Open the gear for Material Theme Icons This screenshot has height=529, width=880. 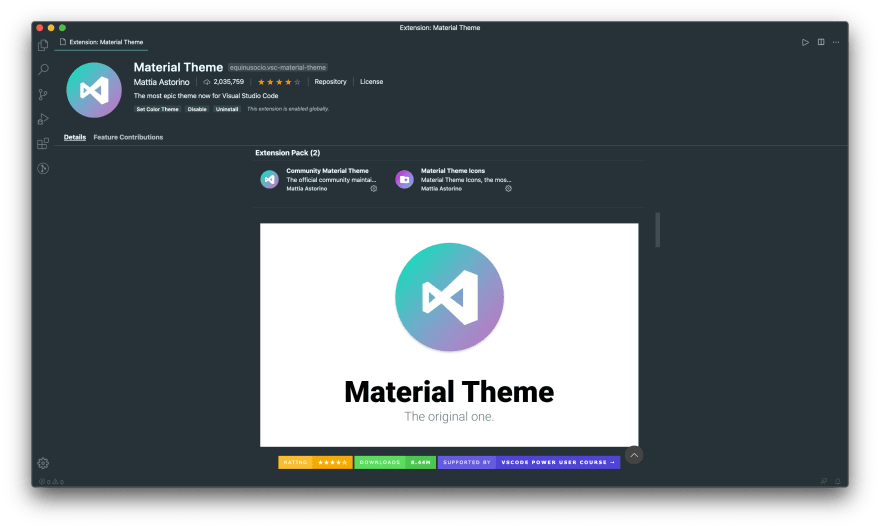coord(508,188)
